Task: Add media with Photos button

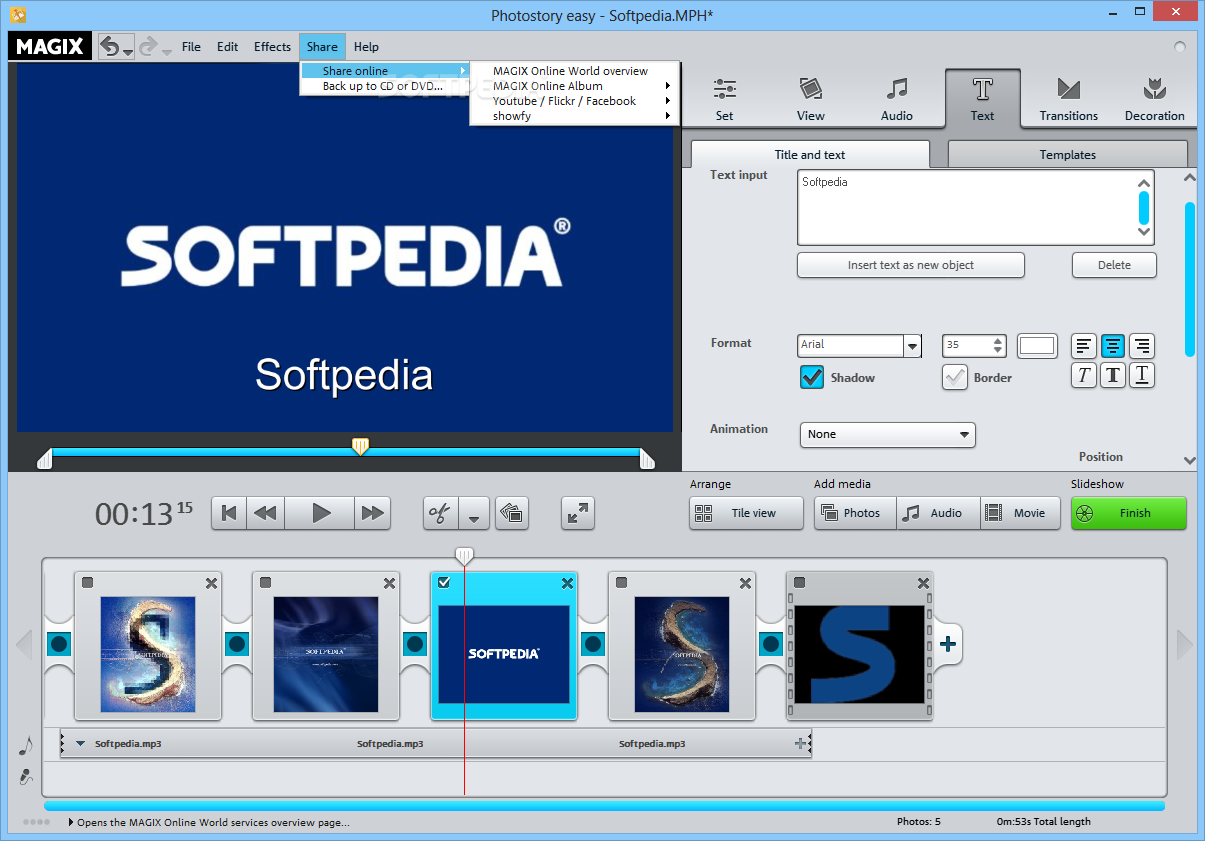Action: coord(855,513)
